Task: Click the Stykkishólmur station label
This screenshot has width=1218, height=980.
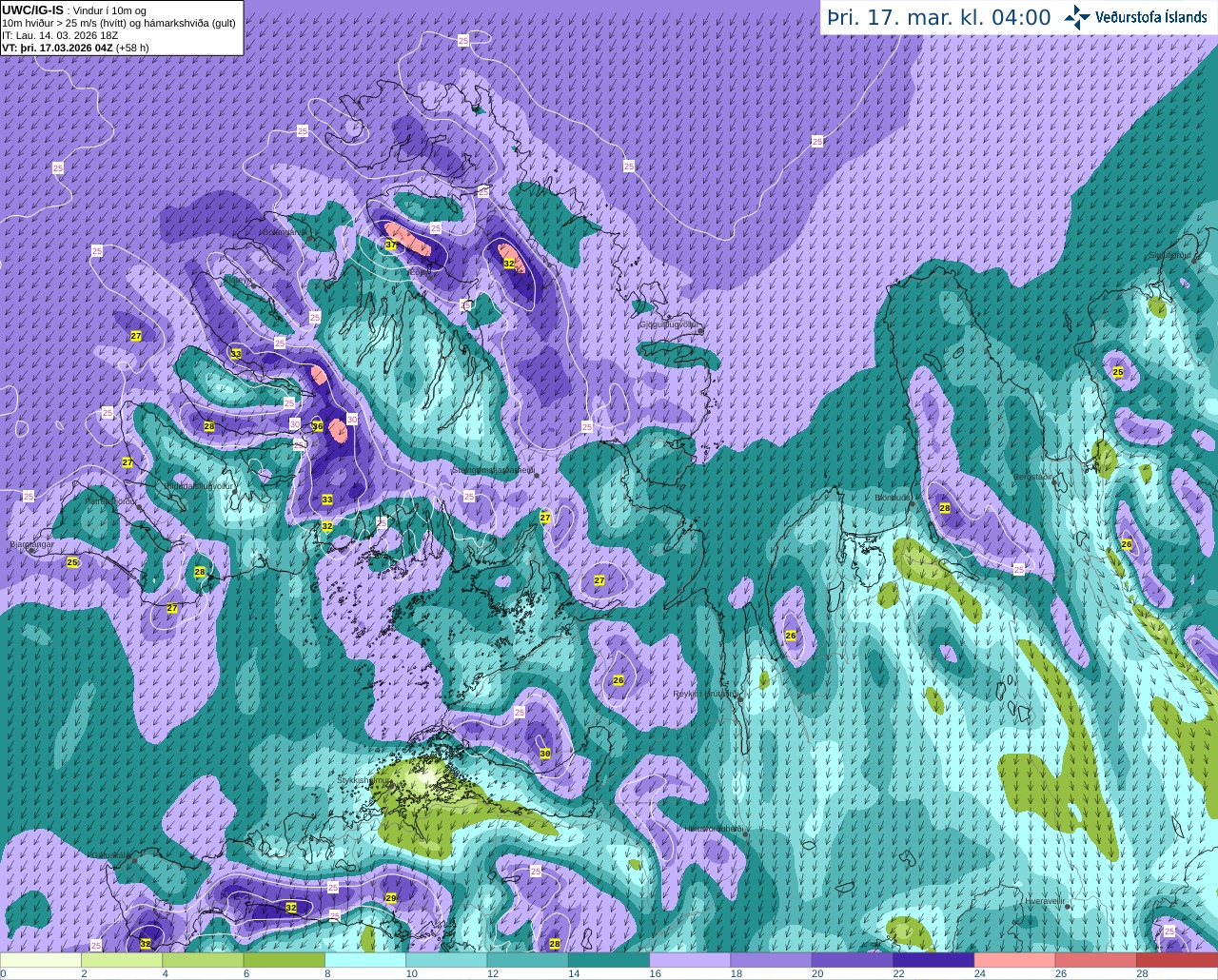Action: tap(364, 779)
